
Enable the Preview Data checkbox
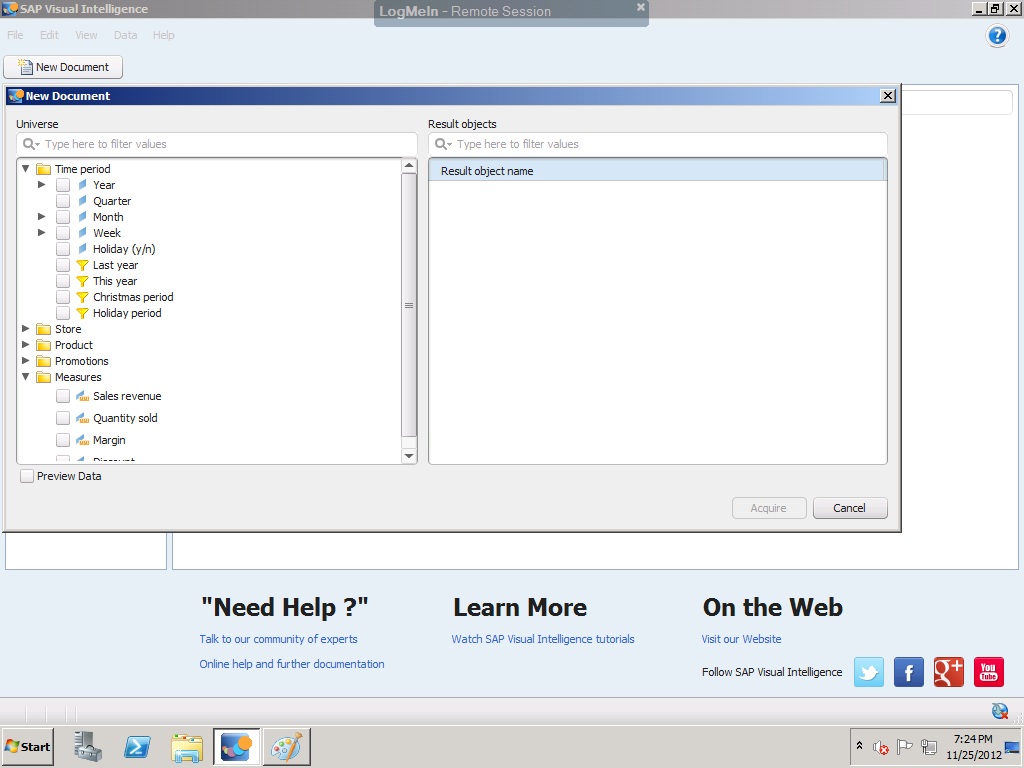pos(27,476)
